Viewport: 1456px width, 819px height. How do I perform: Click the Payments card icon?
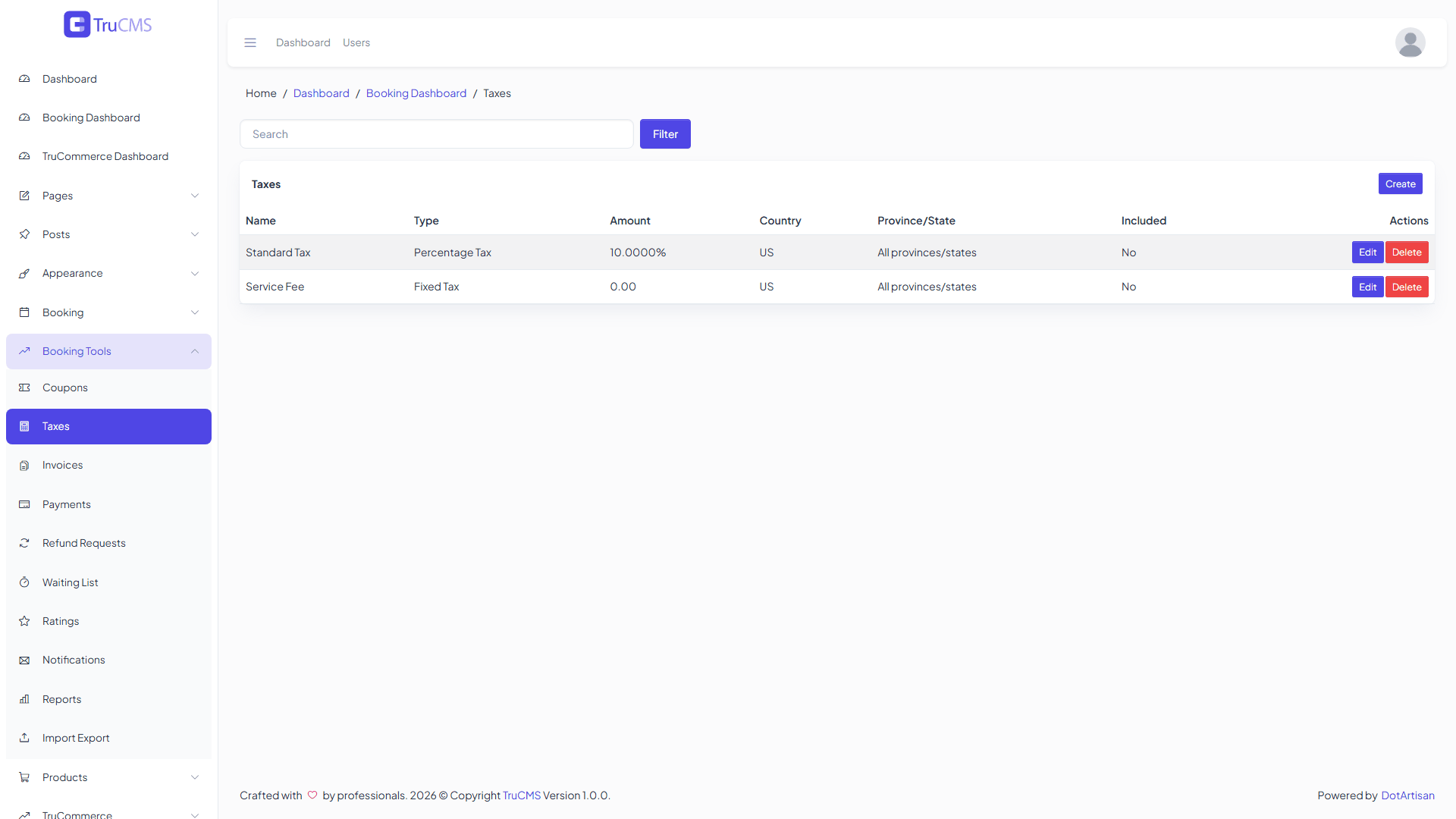(24, 504)
